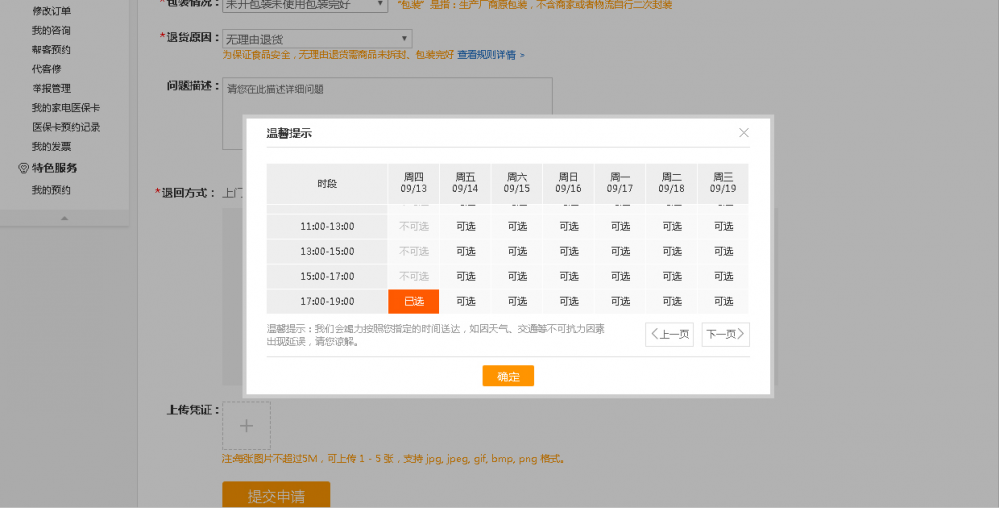This screenshot has height=508, width=999.
Task: Open 举报管理 in sidebar
Action: tap(52, 89)
